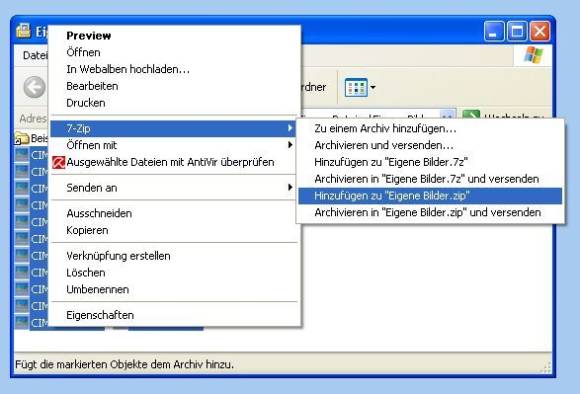Click the Back arrow button in toolbar
580x394 pixels.
click(34, 87)
